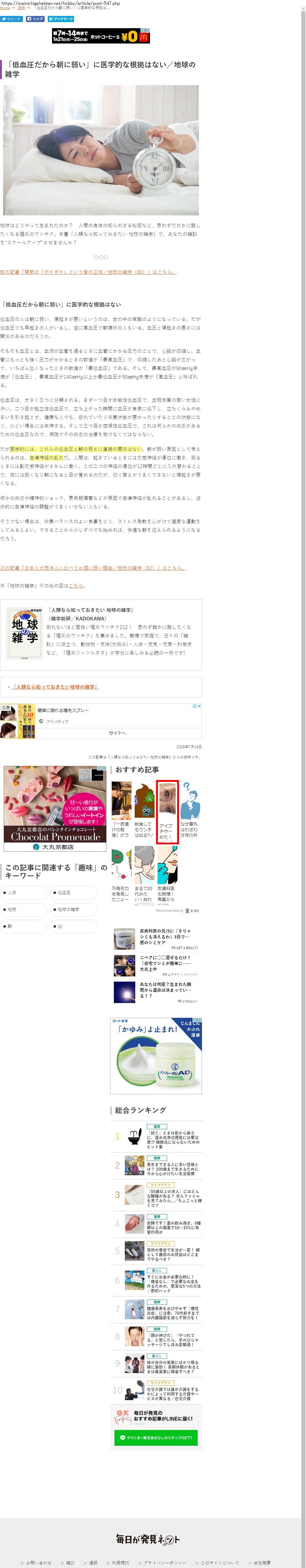
Task: Open the メンソレータムAD かゆみ ad
Action: point(156,1055)
